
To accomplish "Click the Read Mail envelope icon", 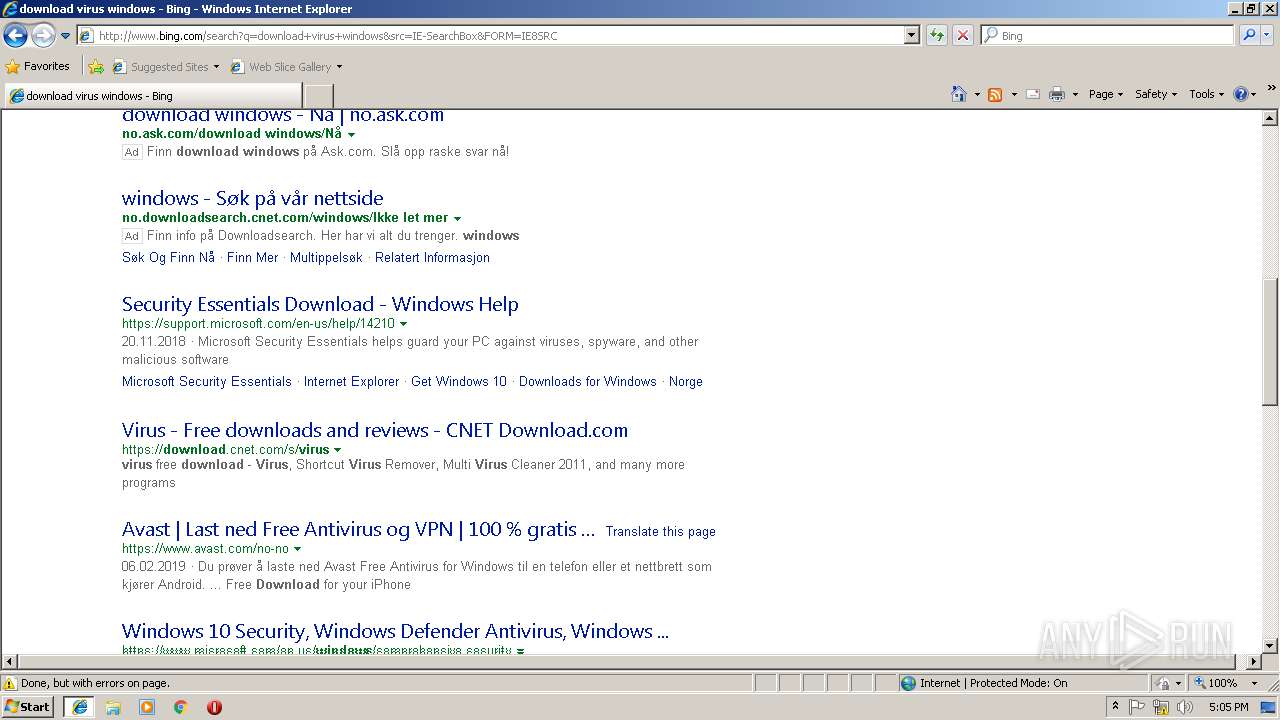I will [x=1033, y=94].
